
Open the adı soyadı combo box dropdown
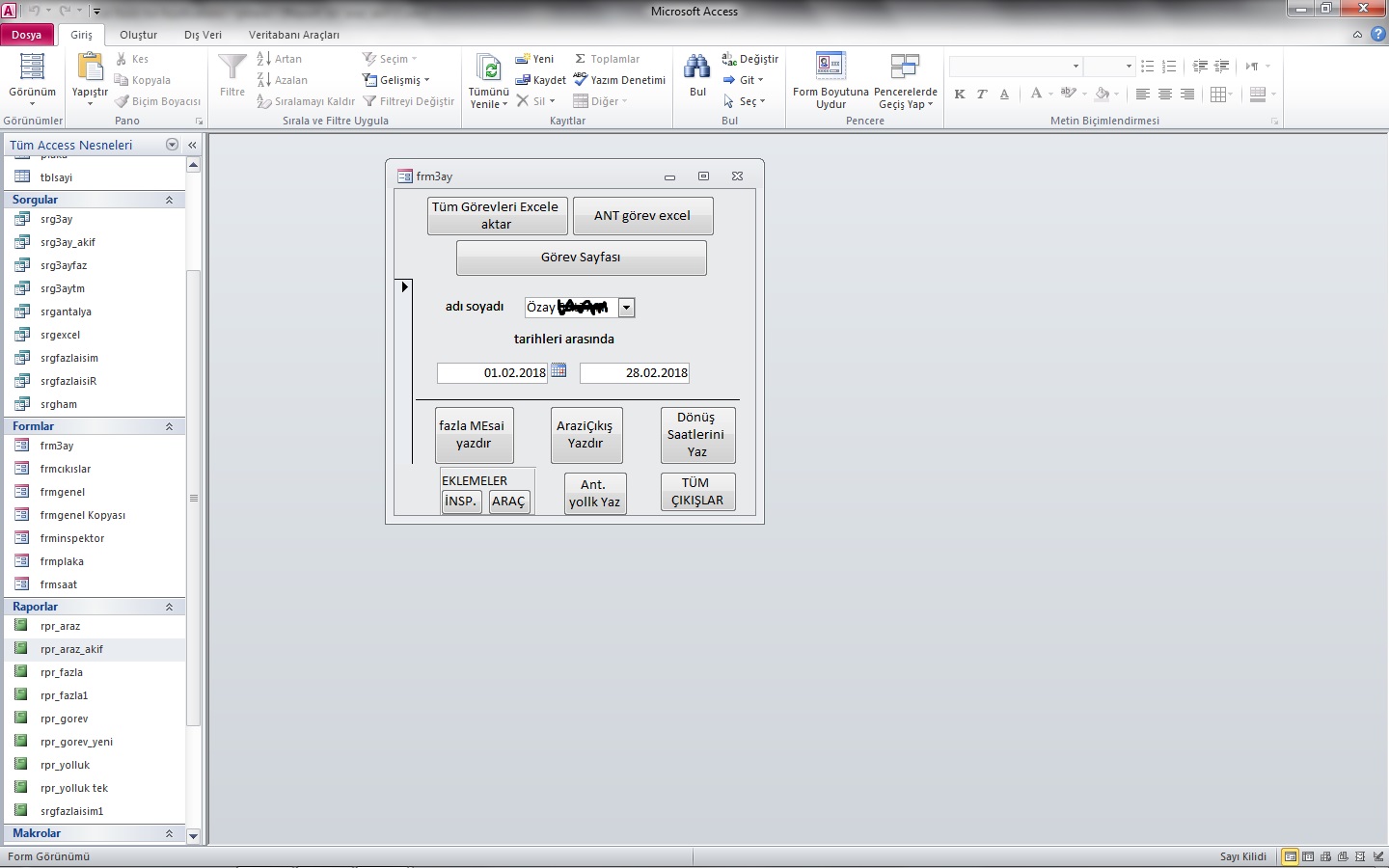point(626,308)
